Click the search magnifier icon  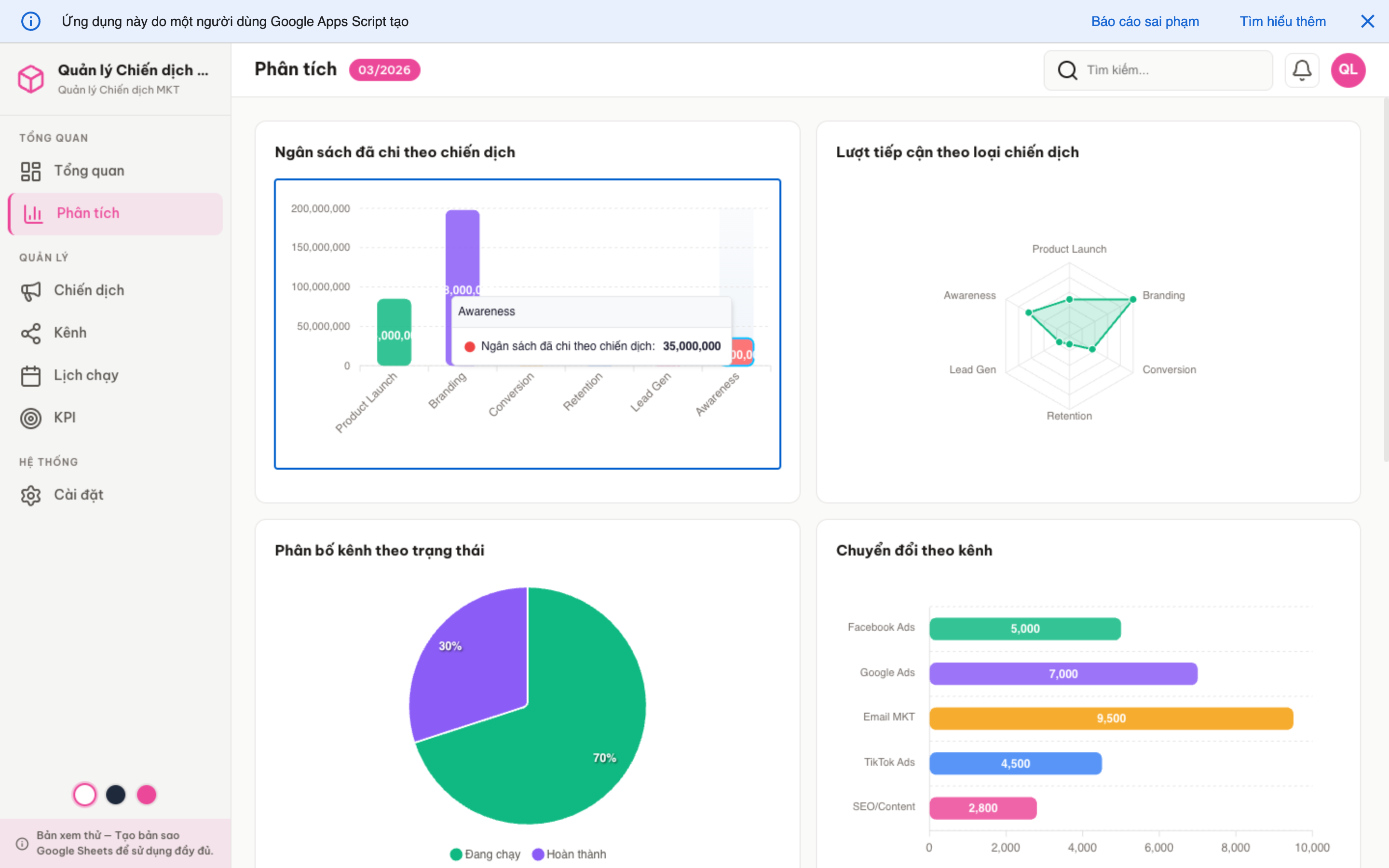(x=1068, y=69)
